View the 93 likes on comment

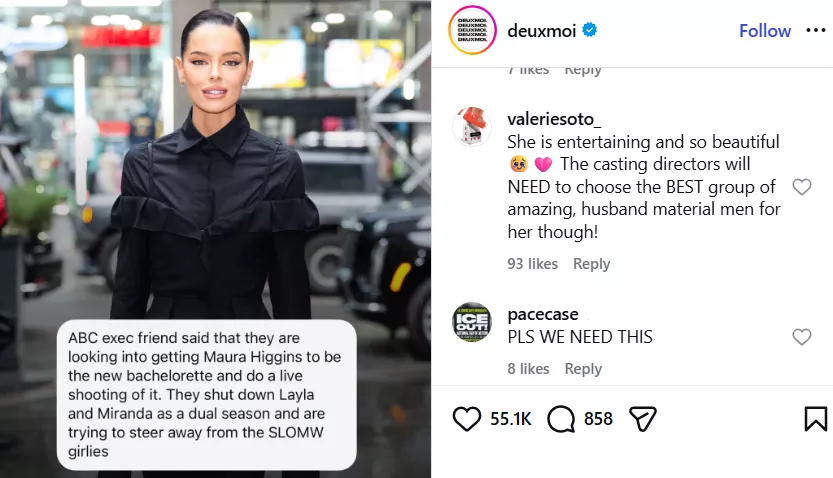pos(532,263)
